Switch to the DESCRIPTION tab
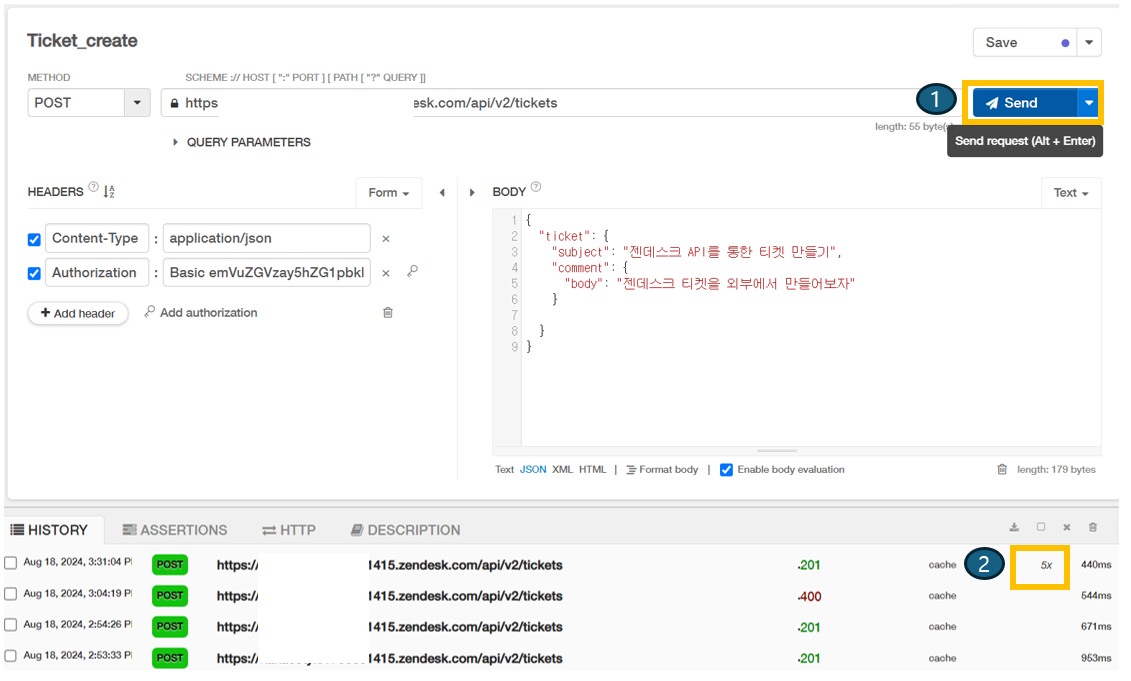Viewport: 1131px width, 681px height. pyautogui.click(x=405, y=530)
